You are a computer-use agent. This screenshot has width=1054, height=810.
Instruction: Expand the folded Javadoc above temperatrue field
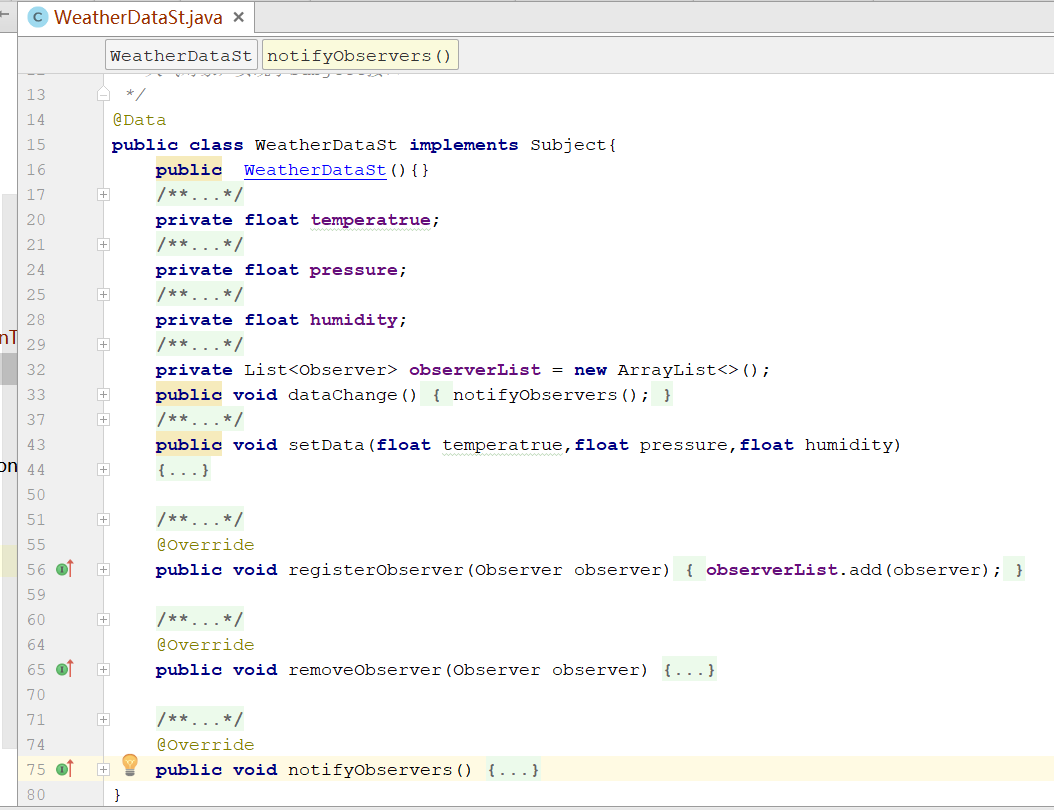(103, 195)
